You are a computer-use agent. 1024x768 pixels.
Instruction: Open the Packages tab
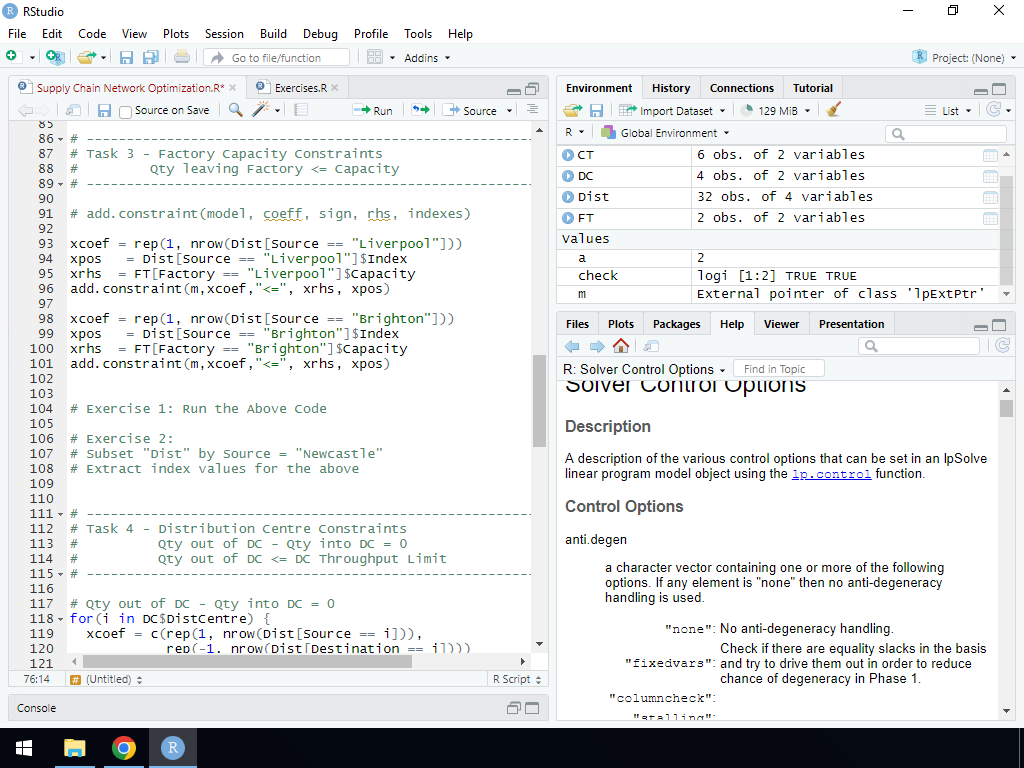676,324
